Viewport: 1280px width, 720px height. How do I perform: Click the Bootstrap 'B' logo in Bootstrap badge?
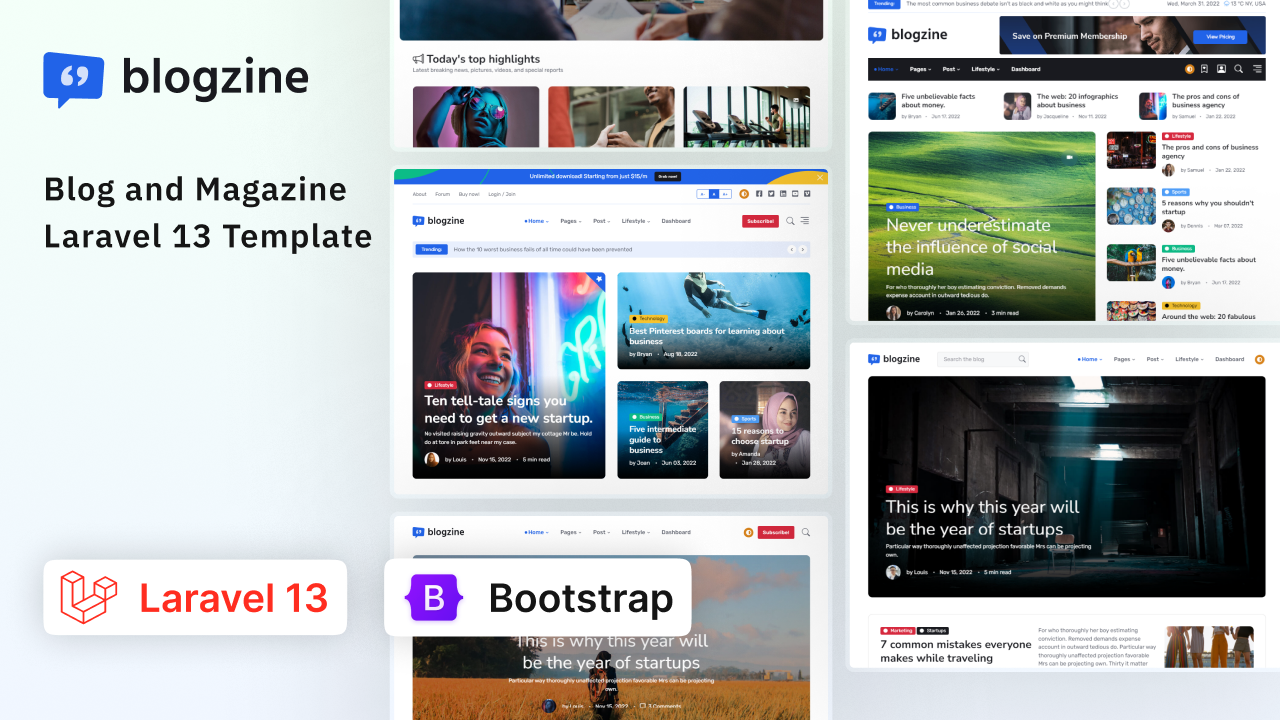point(434,598)
